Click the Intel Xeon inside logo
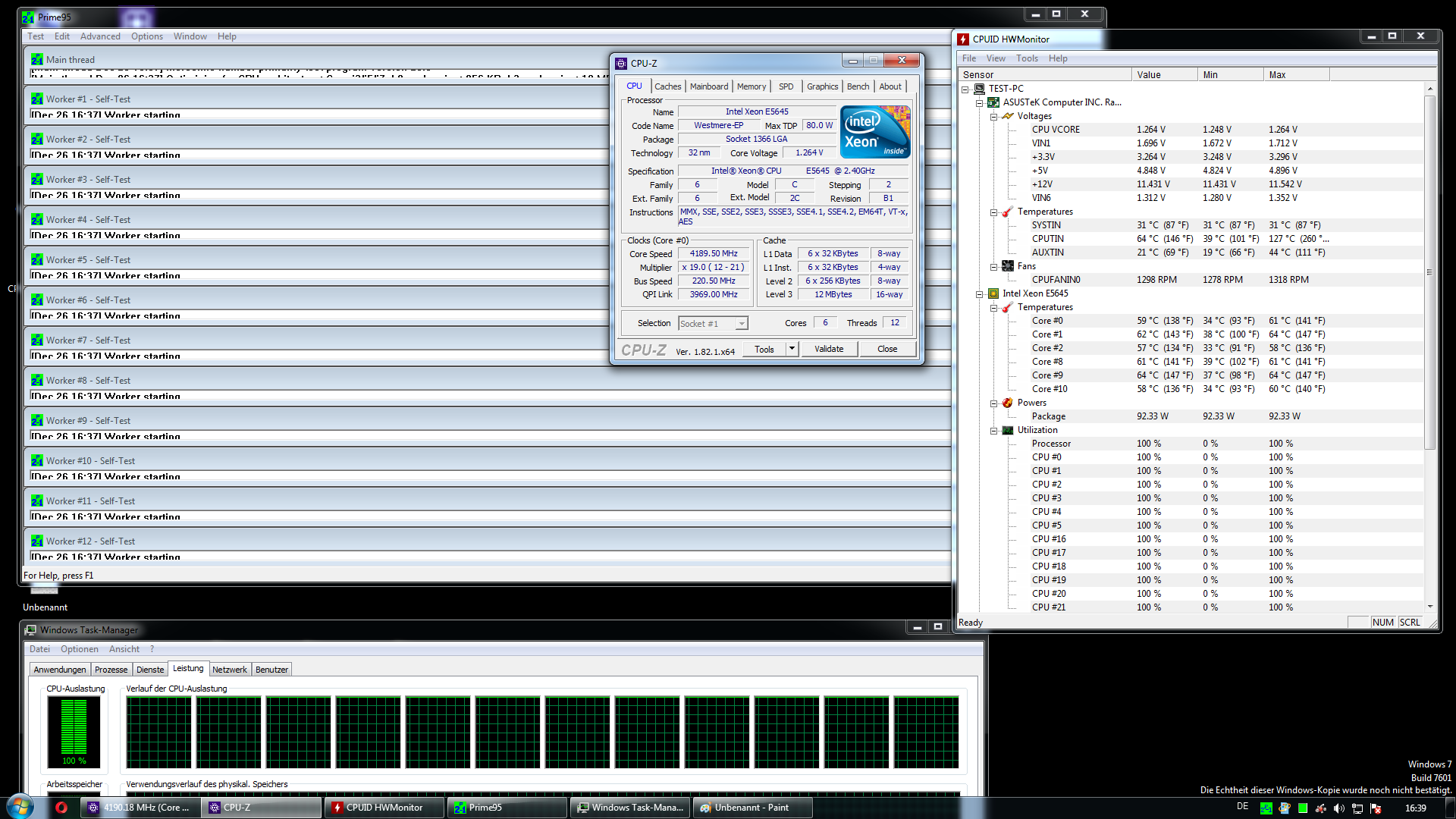Screen dimensions: 1456x819 [874, 132]
